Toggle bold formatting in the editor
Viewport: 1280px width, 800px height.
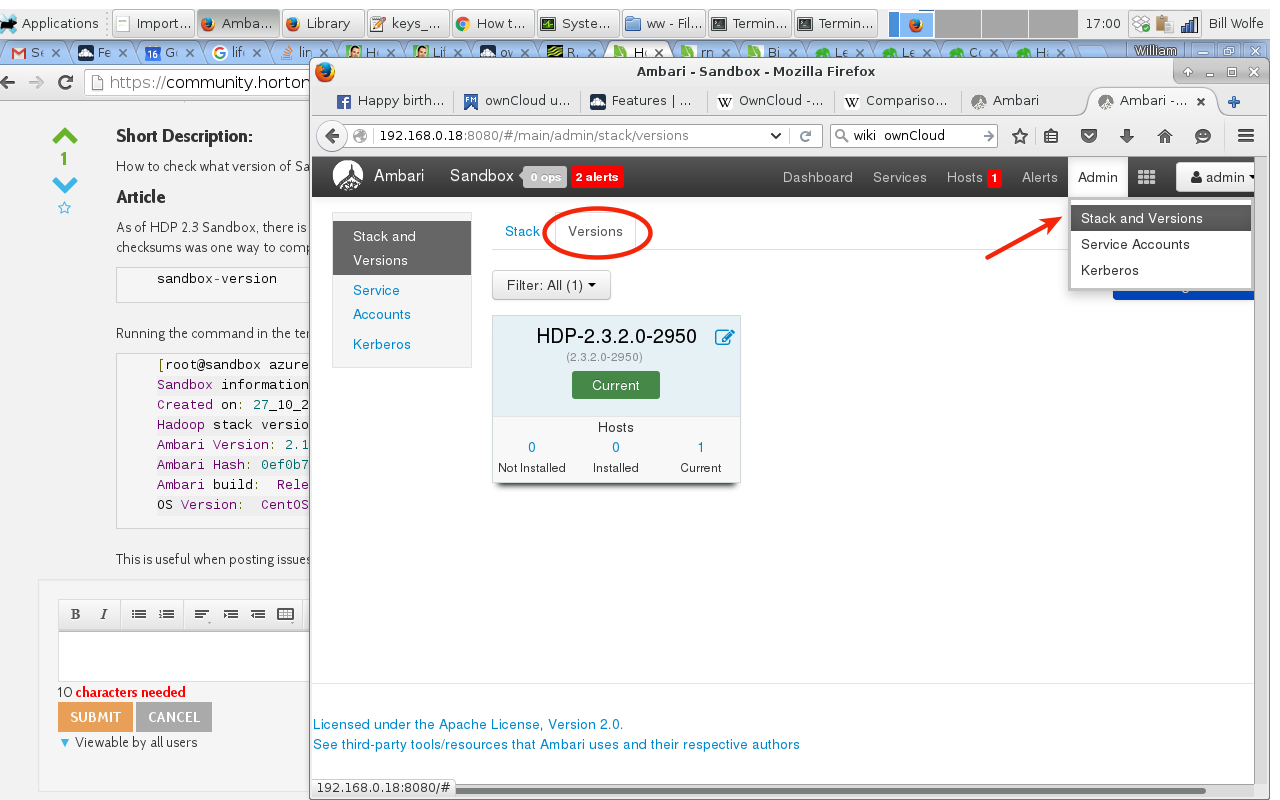76,614
